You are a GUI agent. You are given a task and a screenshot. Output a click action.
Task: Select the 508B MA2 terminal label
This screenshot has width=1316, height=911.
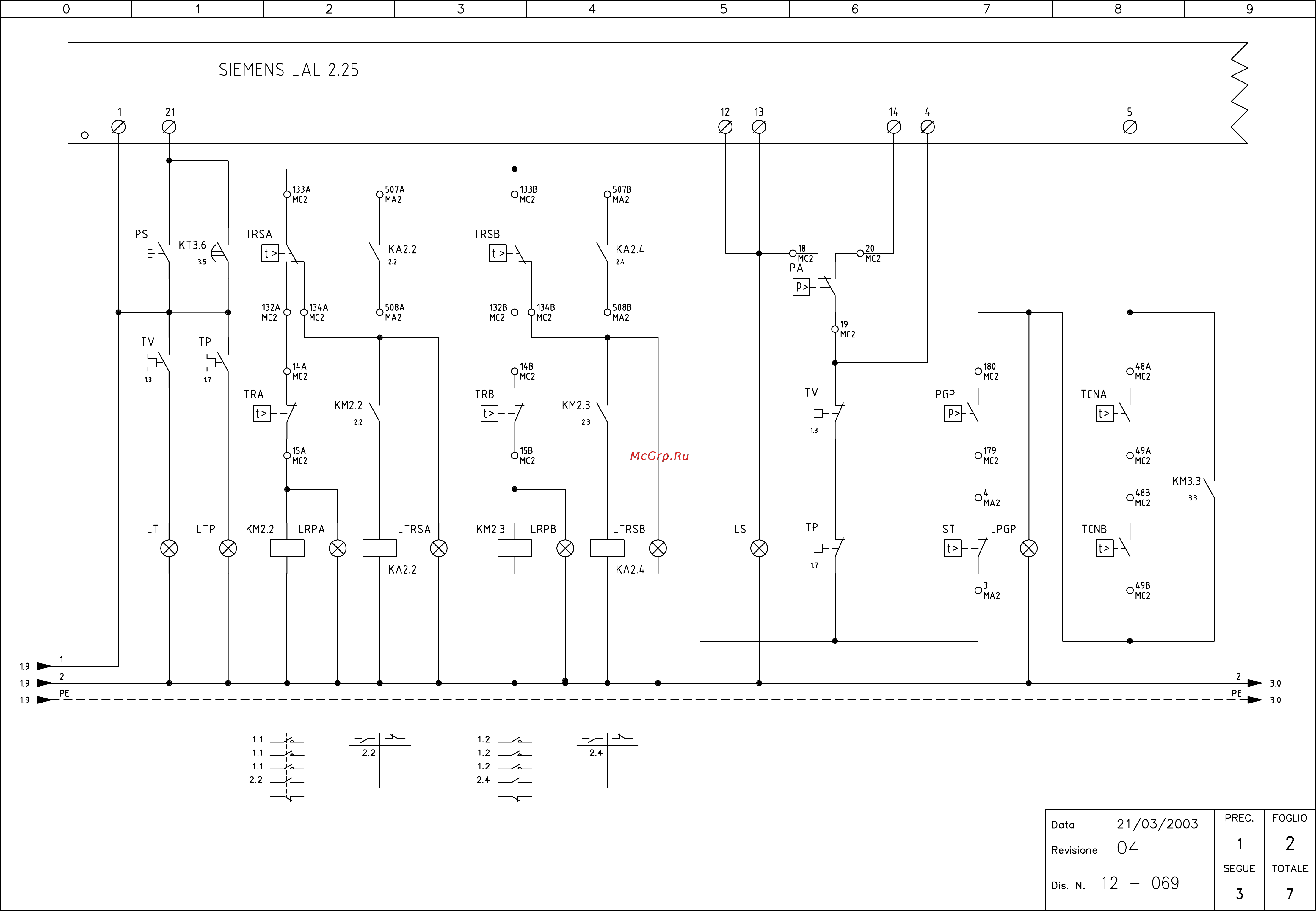coord(622,312)
